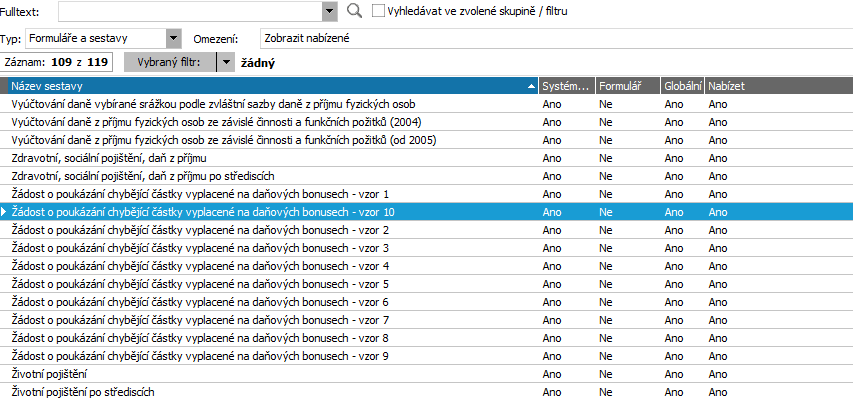The image size is (853, 398).
Task: Click the Vybraný filtr button
Action: [170, 63]
